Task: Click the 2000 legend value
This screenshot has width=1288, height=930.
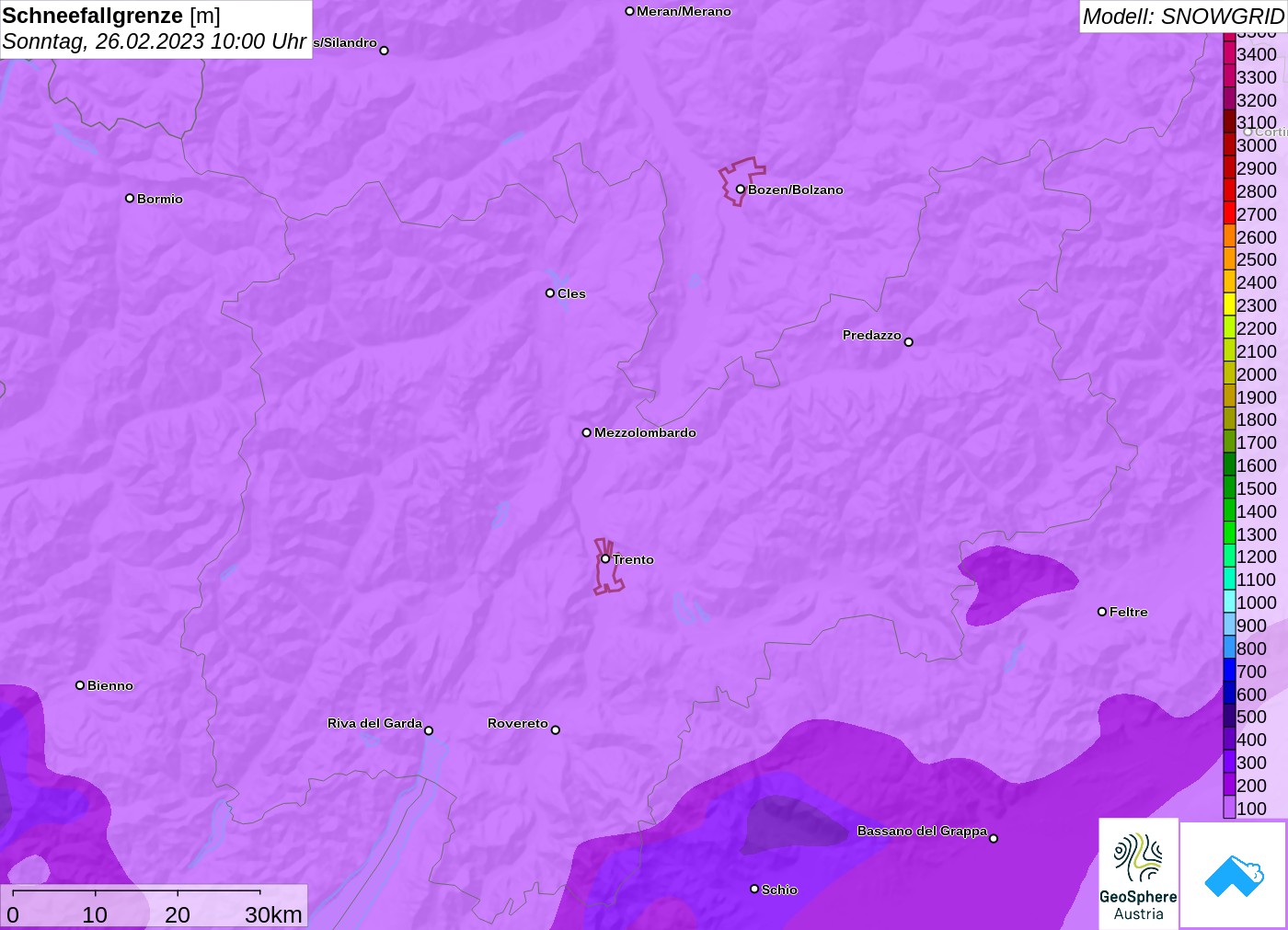Action: click(x=1257, y=374)
